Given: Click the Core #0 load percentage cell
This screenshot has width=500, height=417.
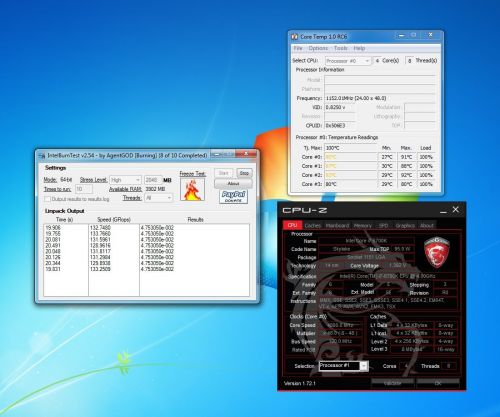Looking at the screenshot, I should coord(426,157).
